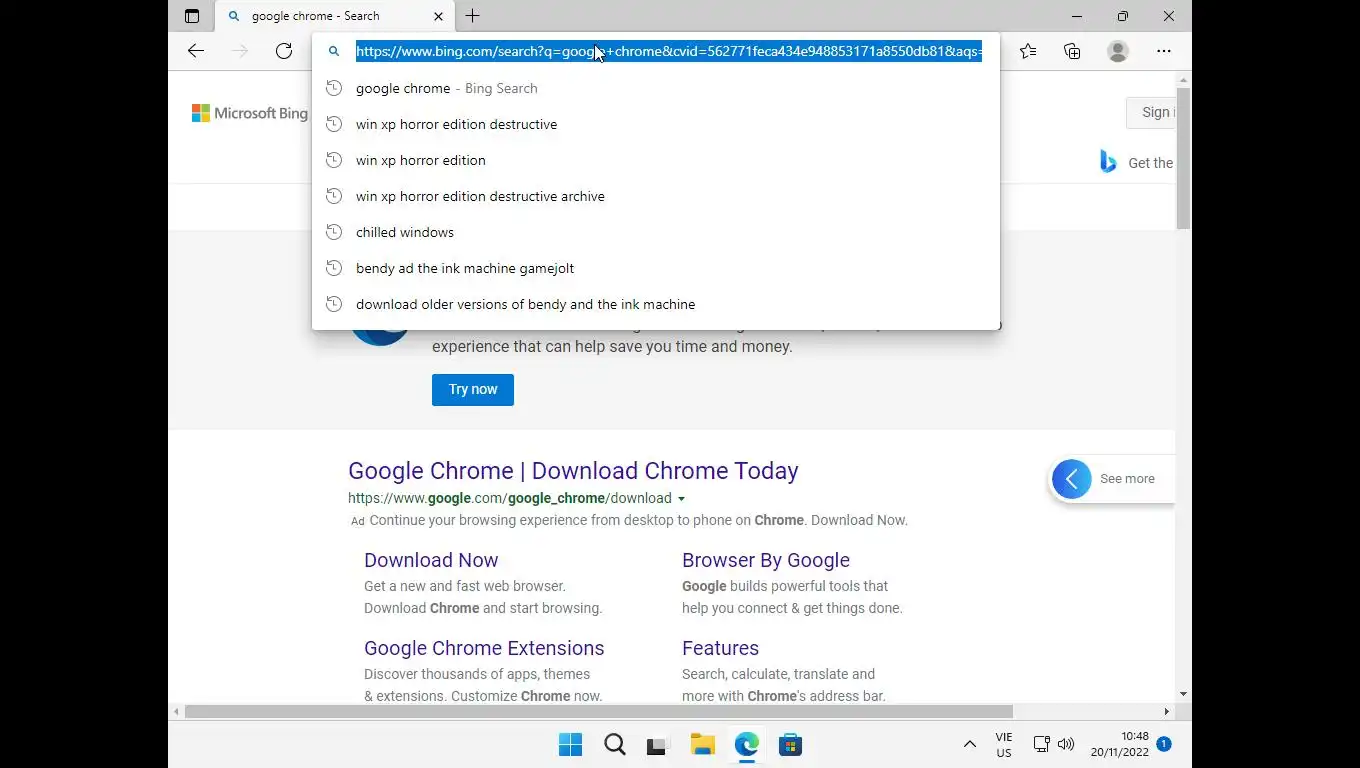Image resolution: width=1360 pixels, height=768 pixels.
Task: Open the Google Chrome Extensions sublink
Action: [x=484, y=648]
